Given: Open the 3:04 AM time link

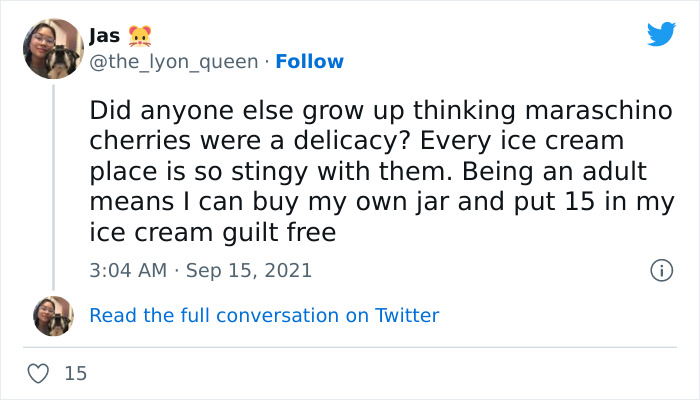Looking at the screenshot, I should coord(129,270).
